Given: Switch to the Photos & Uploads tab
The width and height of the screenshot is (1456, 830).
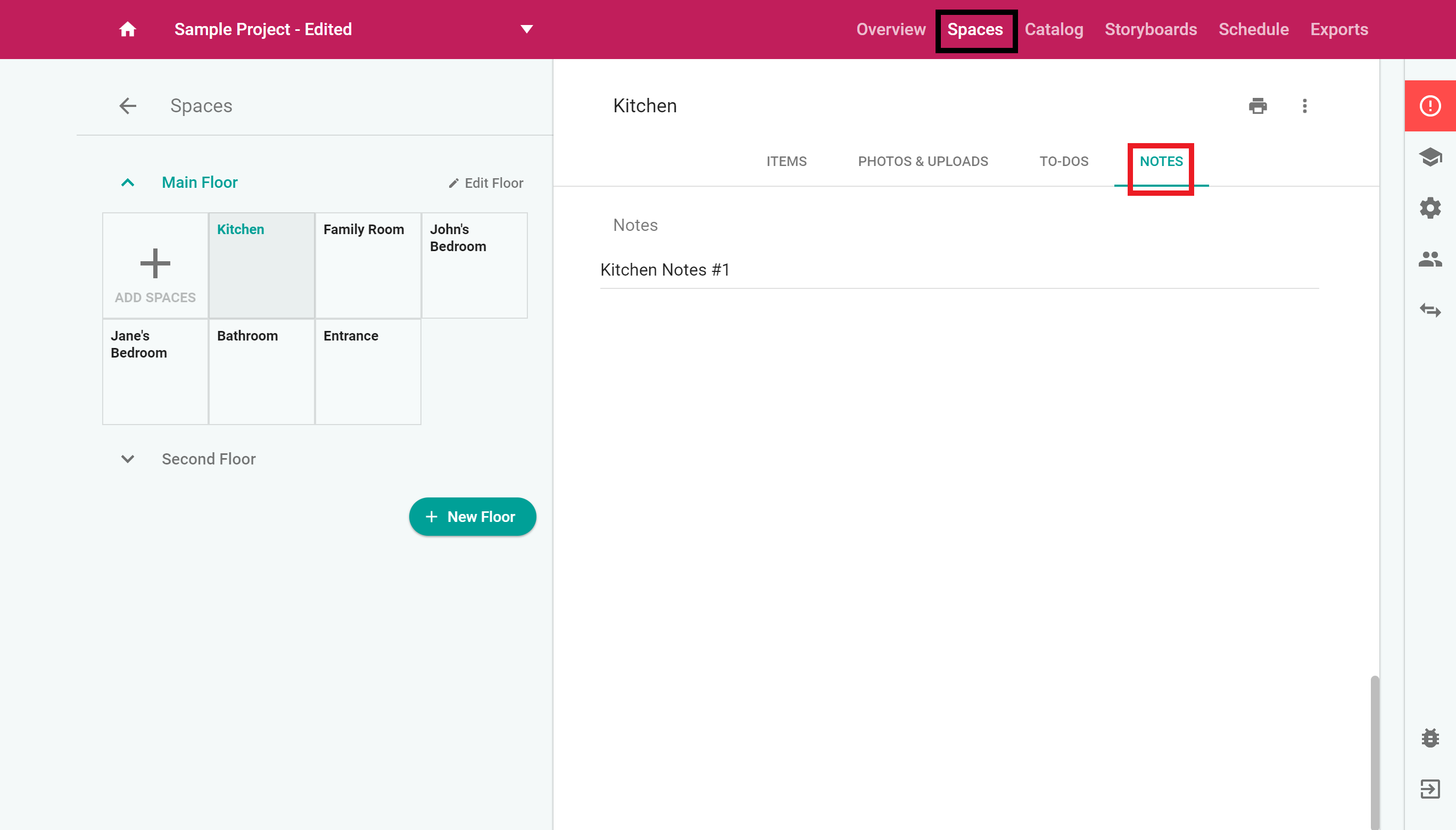Looking at the screenshot, I should coord(922,161).
